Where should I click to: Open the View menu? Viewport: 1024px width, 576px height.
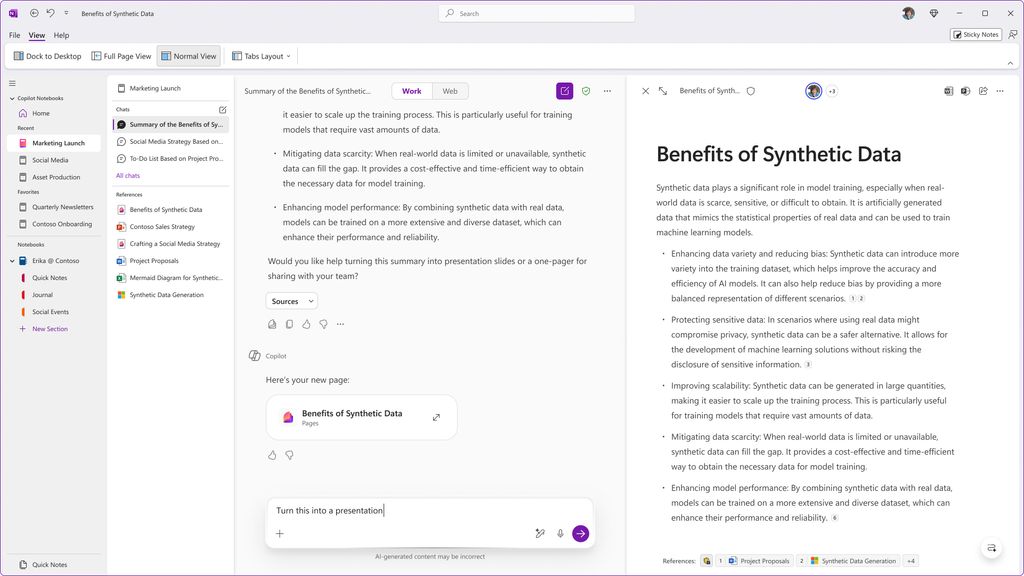click(x=37, y=34)
